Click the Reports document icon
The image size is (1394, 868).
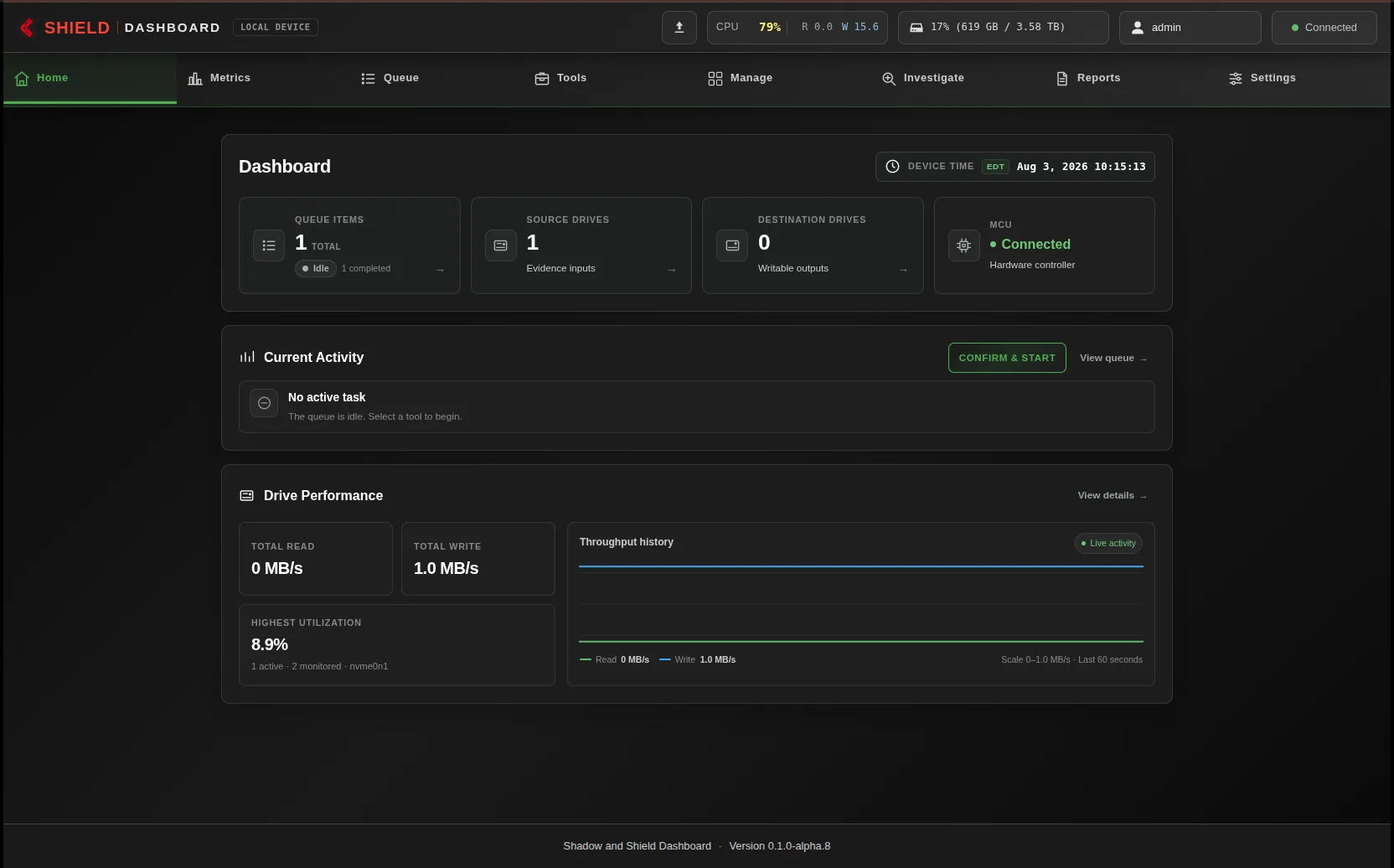[x=1062, y=79]
